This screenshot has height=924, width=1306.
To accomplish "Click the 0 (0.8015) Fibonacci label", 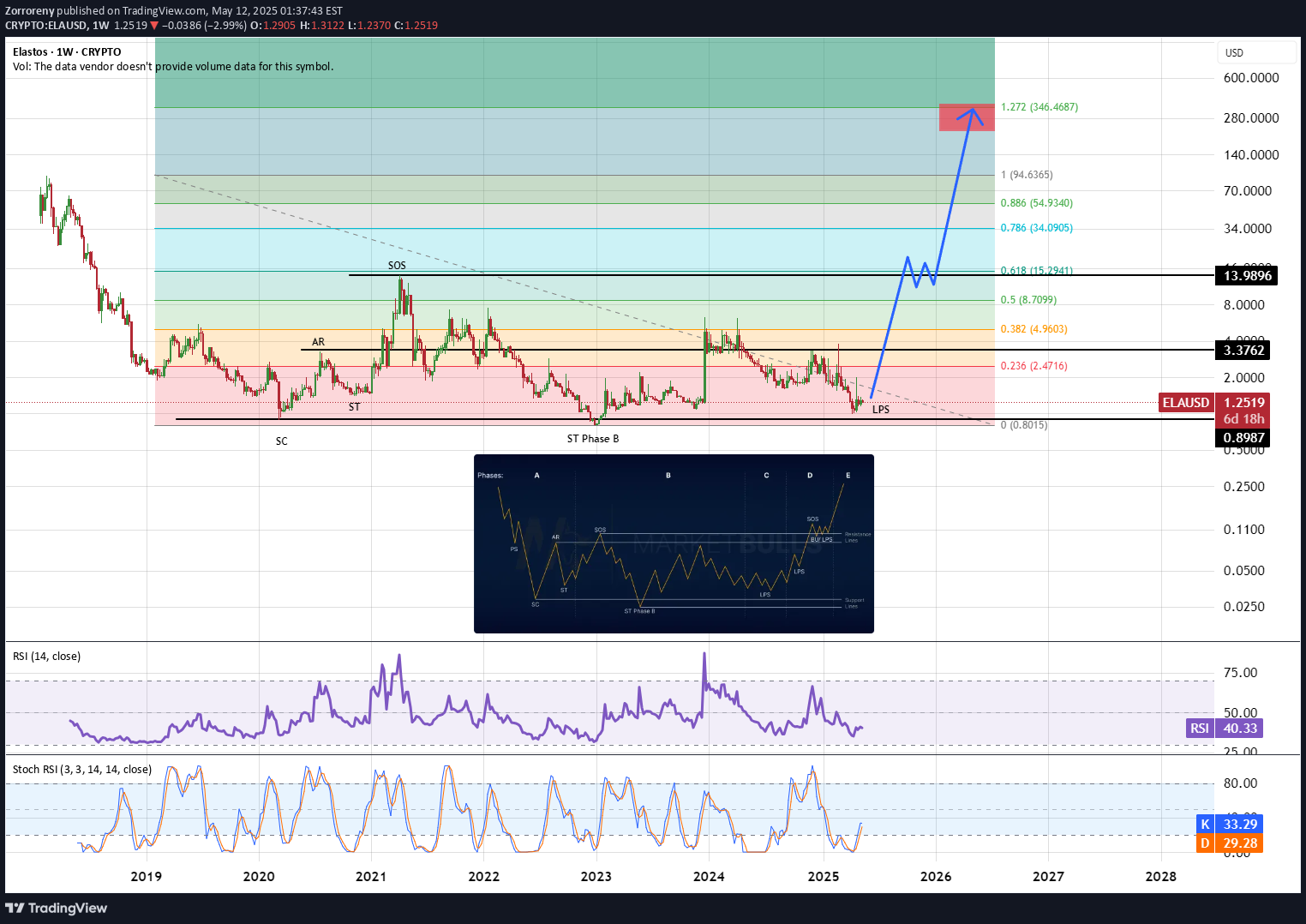I will click(1024, 425).
